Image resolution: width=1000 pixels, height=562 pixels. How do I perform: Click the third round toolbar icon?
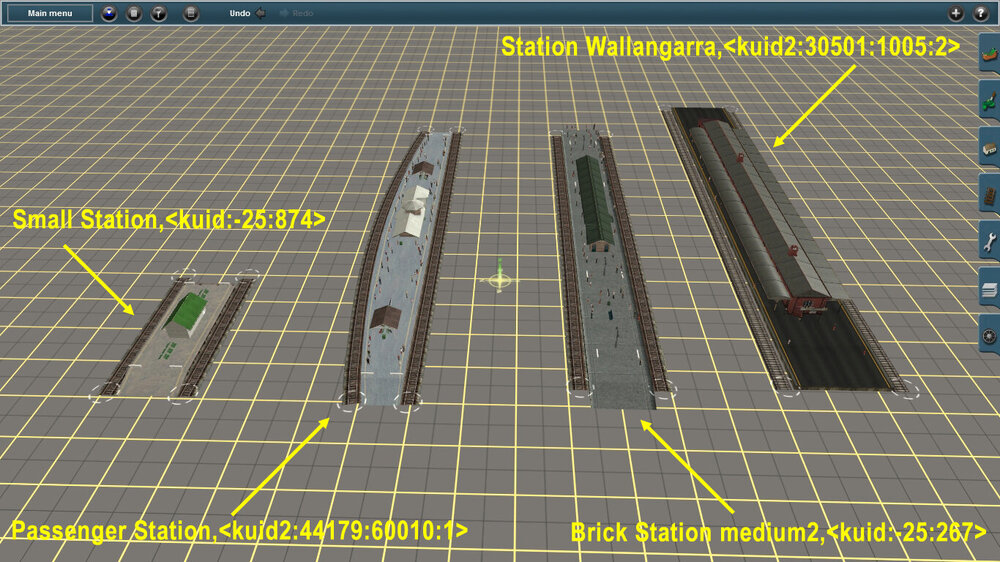[x=159, y=13]
